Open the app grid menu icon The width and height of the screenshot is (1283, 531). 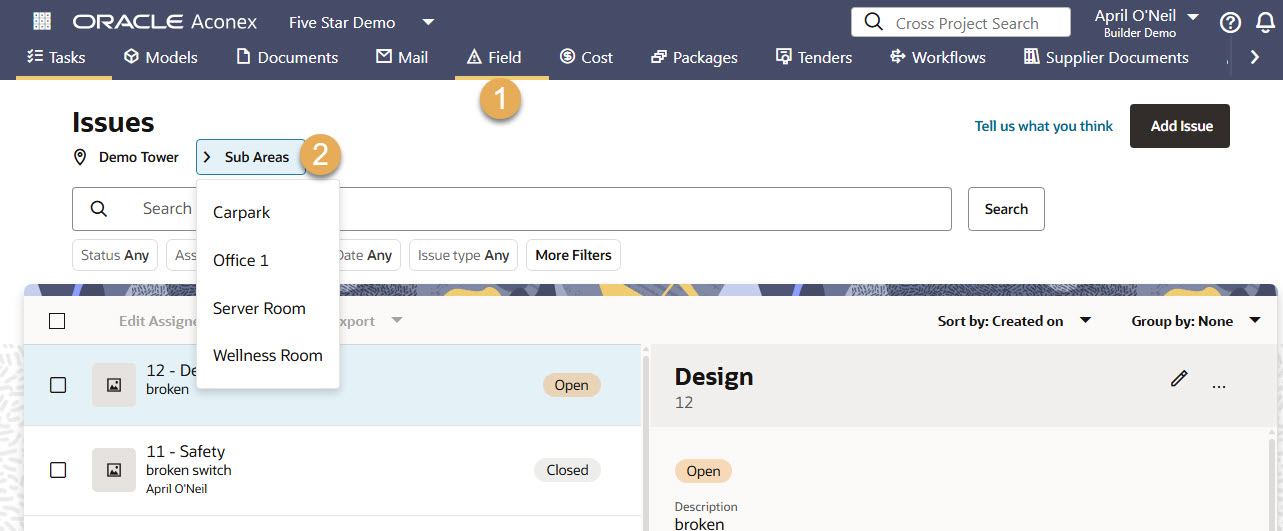click(42, 21)
